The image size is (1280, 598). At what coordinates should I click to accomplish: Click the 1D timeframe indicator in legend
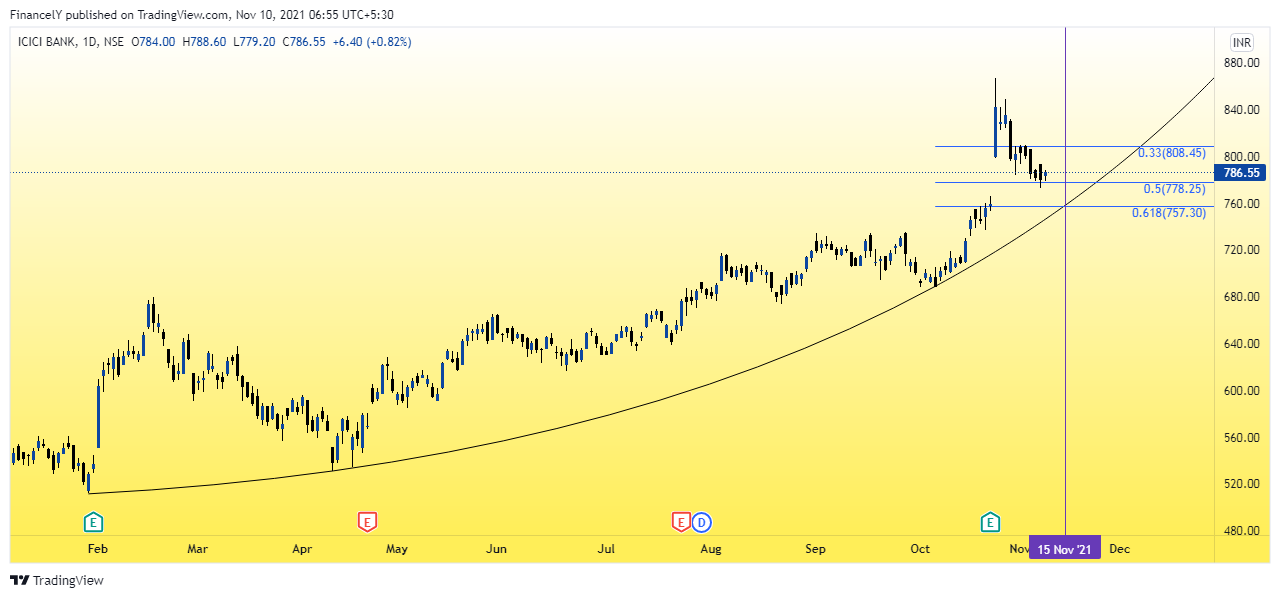(x=89, y=42)
